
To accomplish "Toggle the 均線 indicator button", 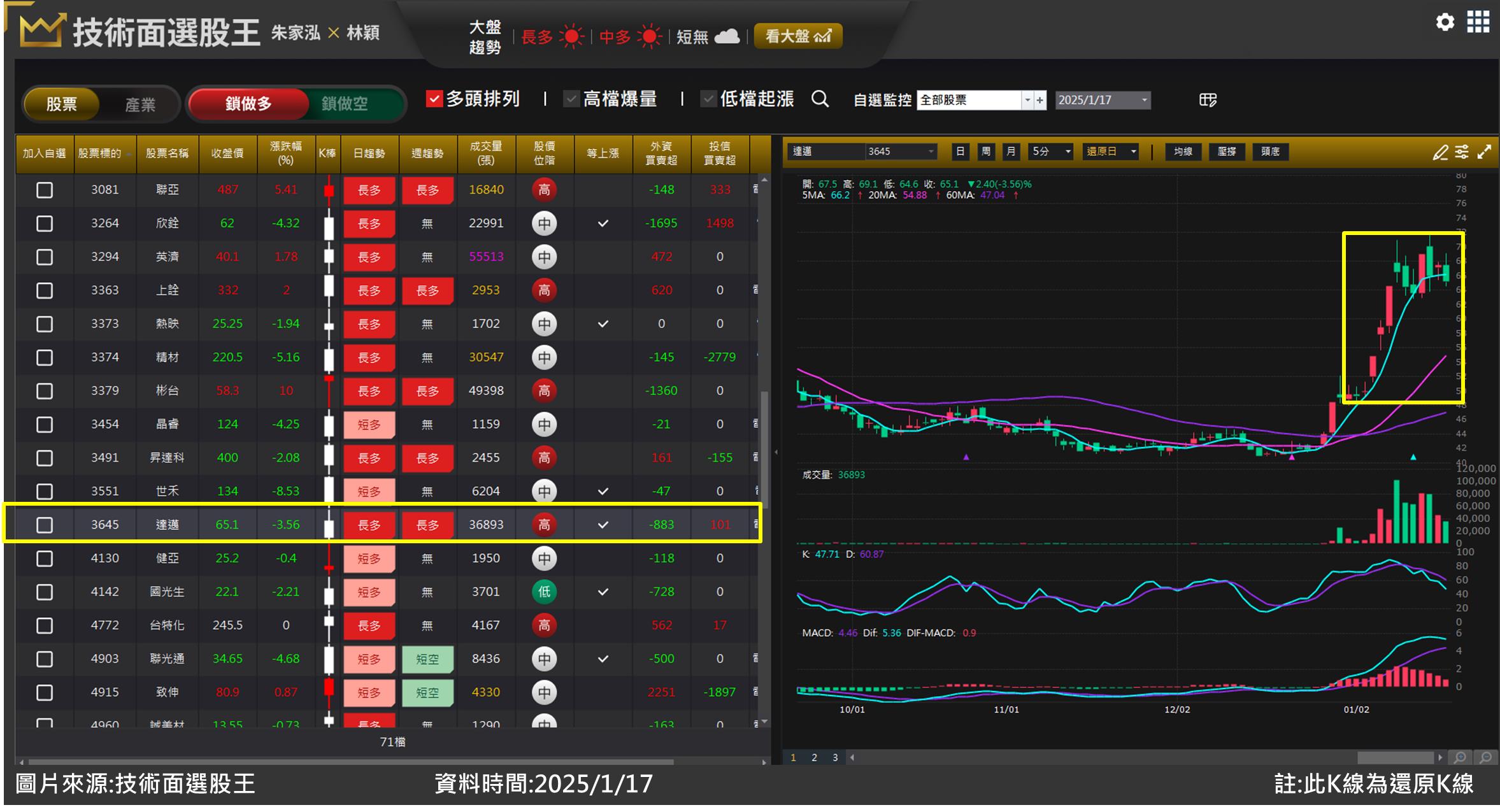I will pos(1183,152).
